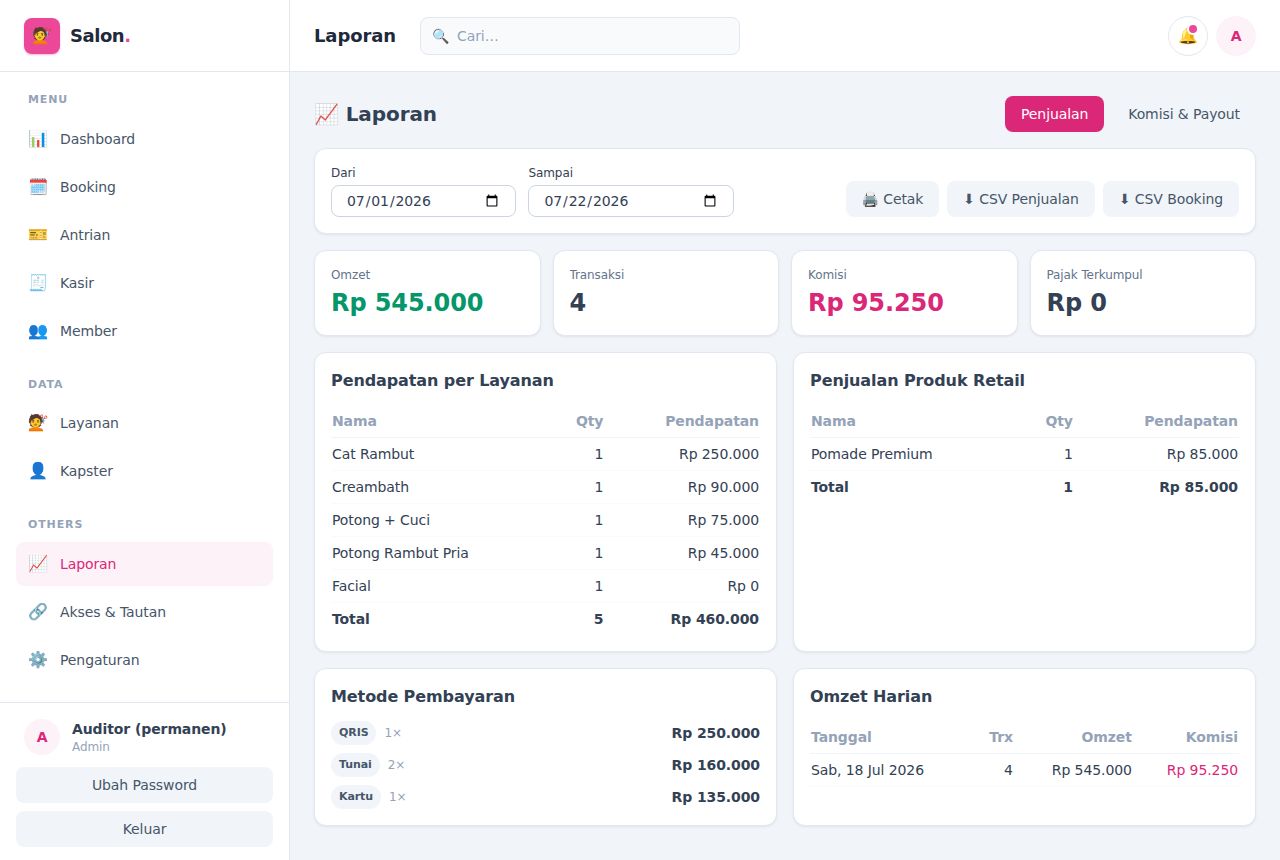The width and height of the screenshot is (1280, 860).
Task: Open Member via its people icon
Action: point(38,331)
